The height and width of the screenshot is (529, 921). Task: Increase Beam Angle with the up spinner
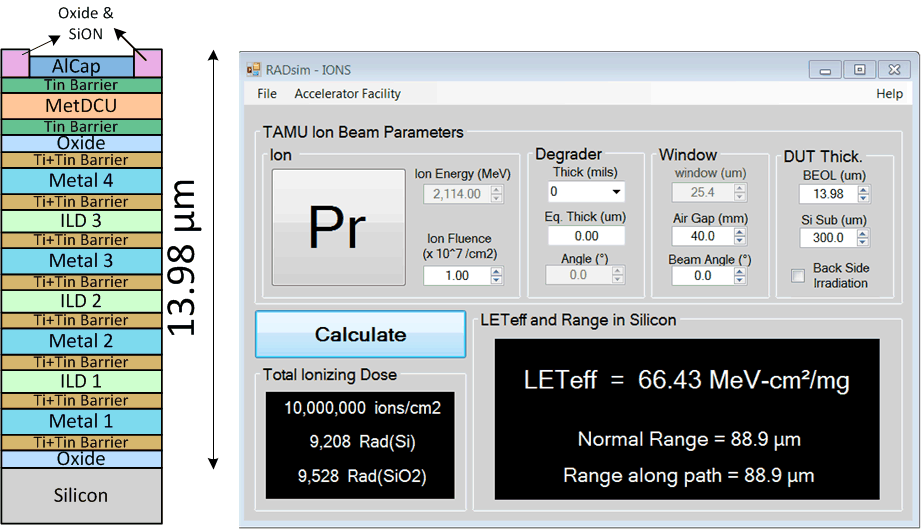point(739,271)
